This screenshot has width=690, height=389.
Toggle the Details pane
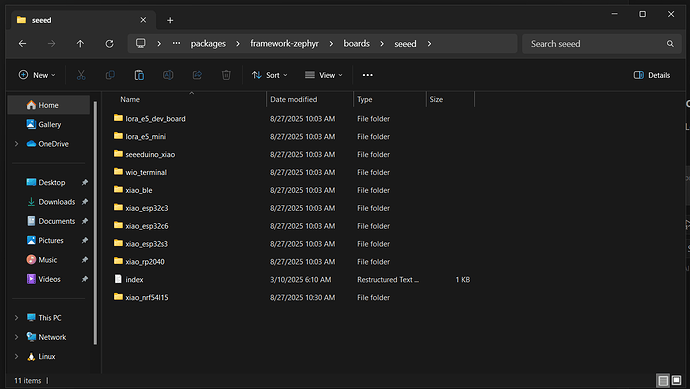click(x=652, y=75)
